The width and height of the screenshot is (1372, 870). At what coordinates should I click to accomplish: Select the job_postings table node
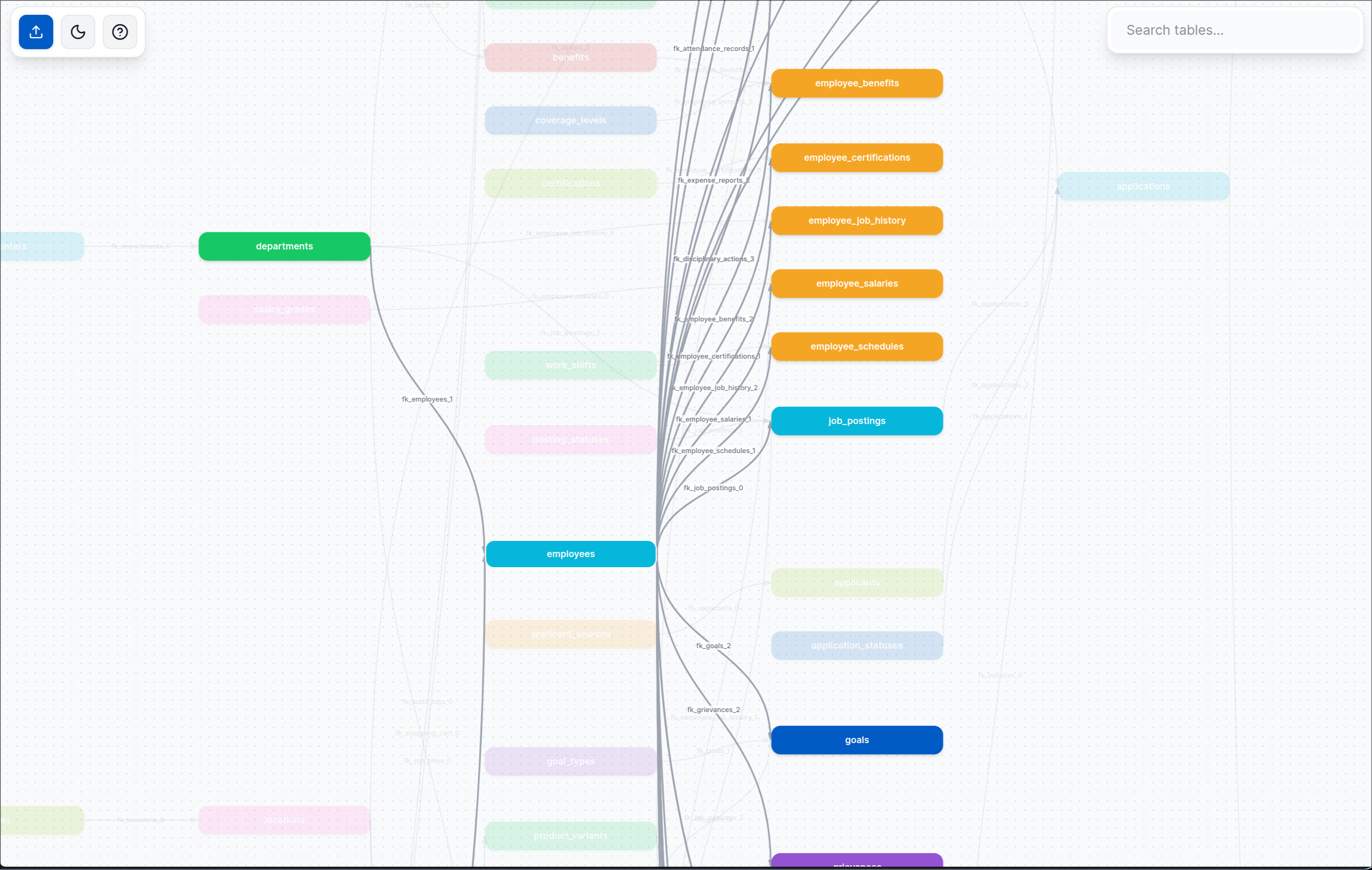click(x=857, y=421)
